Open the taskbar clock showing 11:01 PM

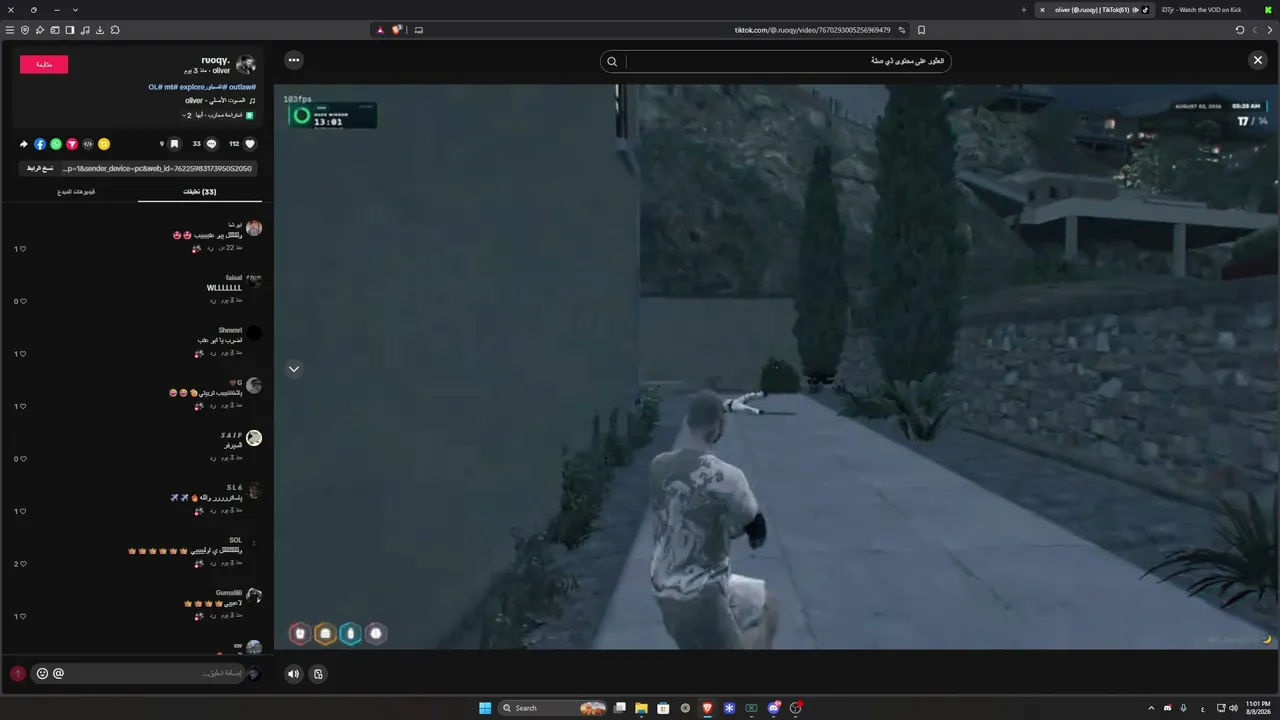[1258, 708]
